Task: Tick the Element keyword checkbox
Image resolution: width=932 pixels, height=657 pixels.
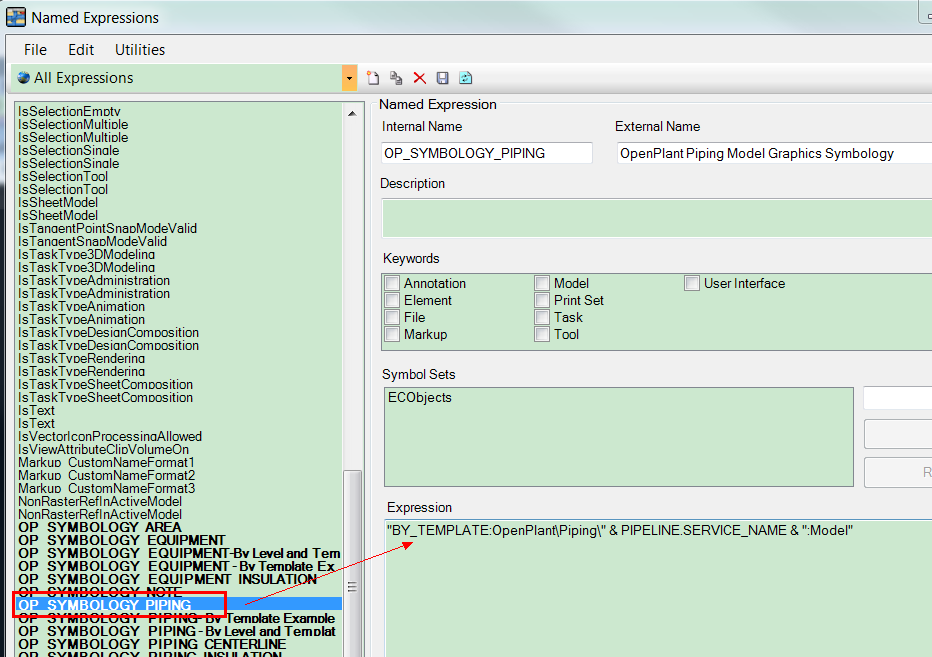Action: coord(392,300)
